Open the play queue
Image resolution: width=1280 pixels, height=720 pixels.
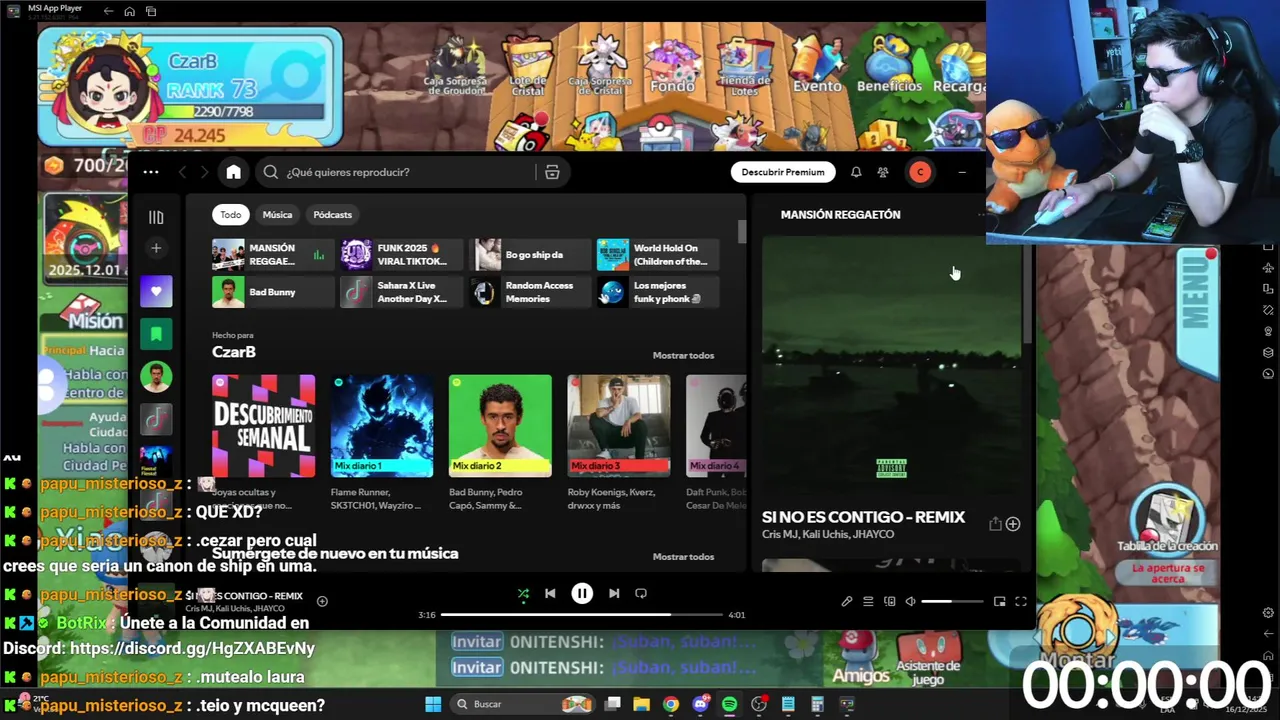click(868, 601)
